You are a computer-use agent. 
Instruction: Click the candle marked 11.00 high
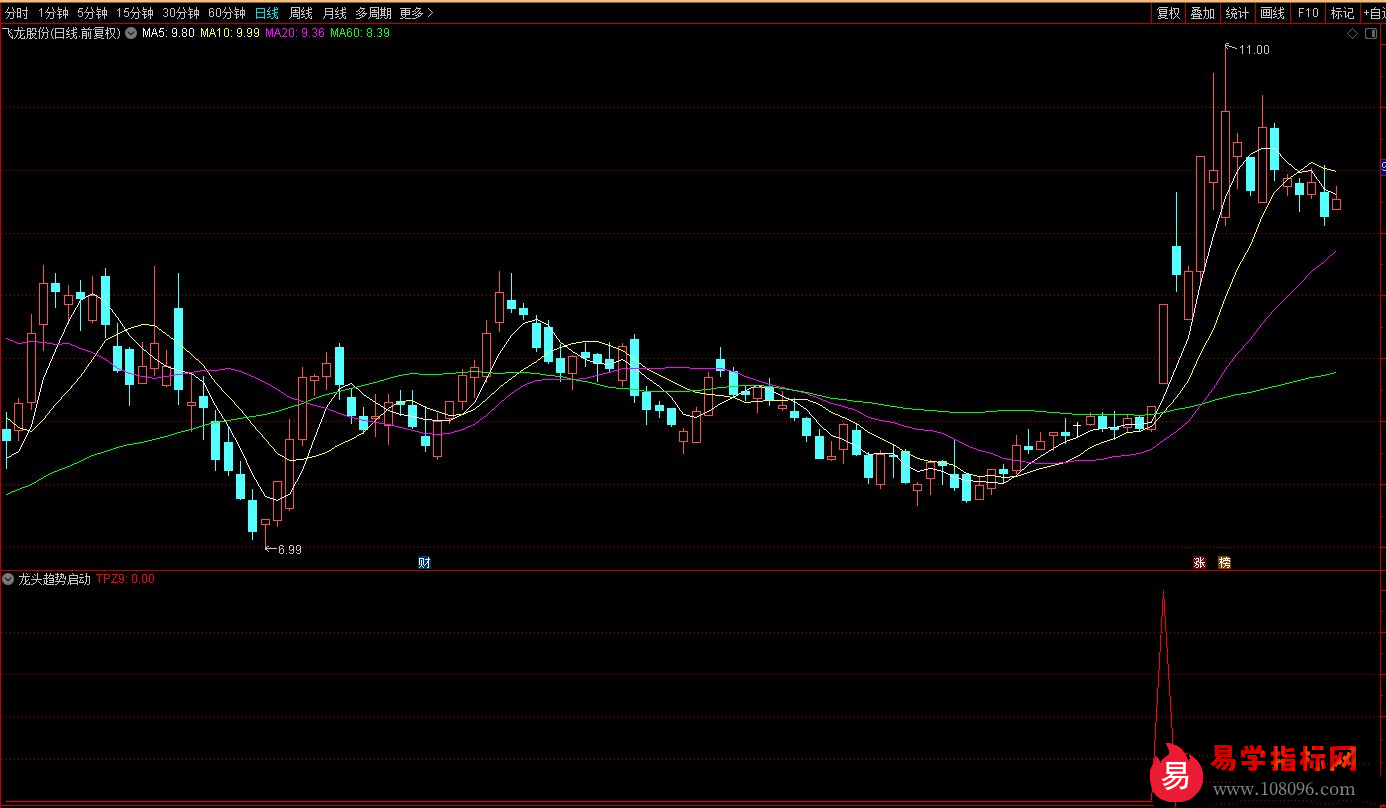click(x=1224, y=165)
